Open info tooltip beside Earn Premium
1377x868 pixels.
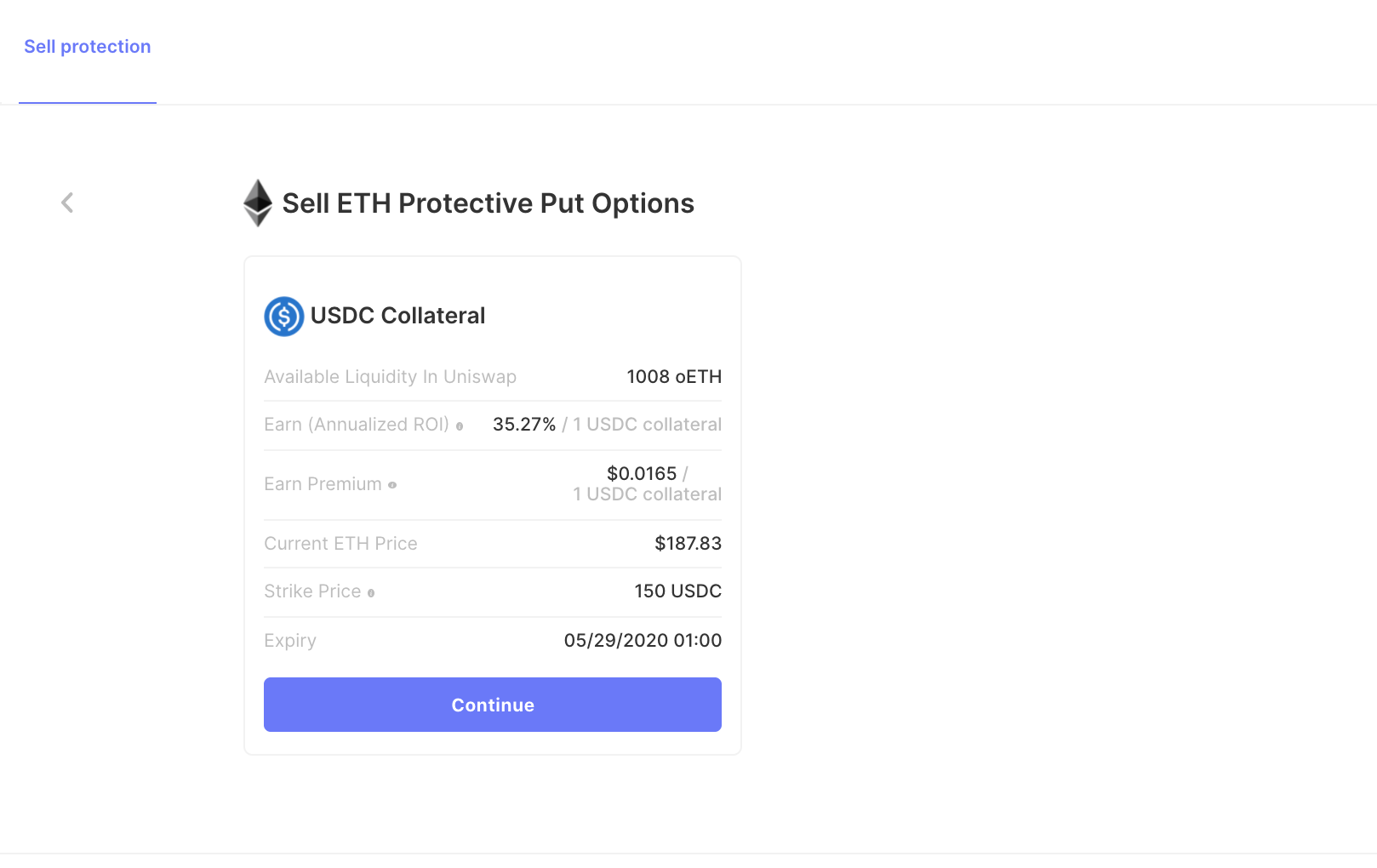(392, 485)
